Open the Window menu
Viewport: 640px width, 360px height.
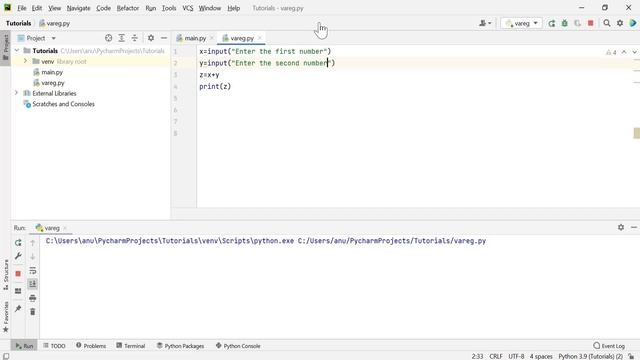(210, 8)
